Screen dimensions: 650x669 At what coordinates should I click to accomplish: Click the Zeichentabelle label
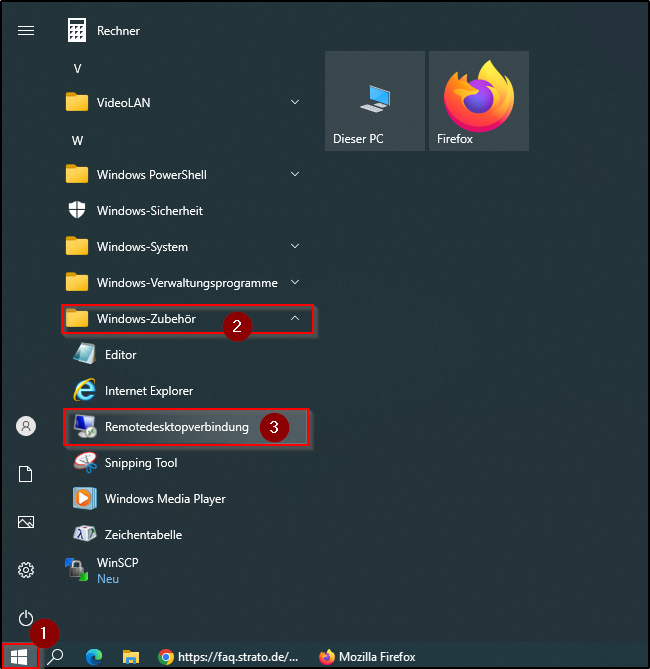pos(143,535)
